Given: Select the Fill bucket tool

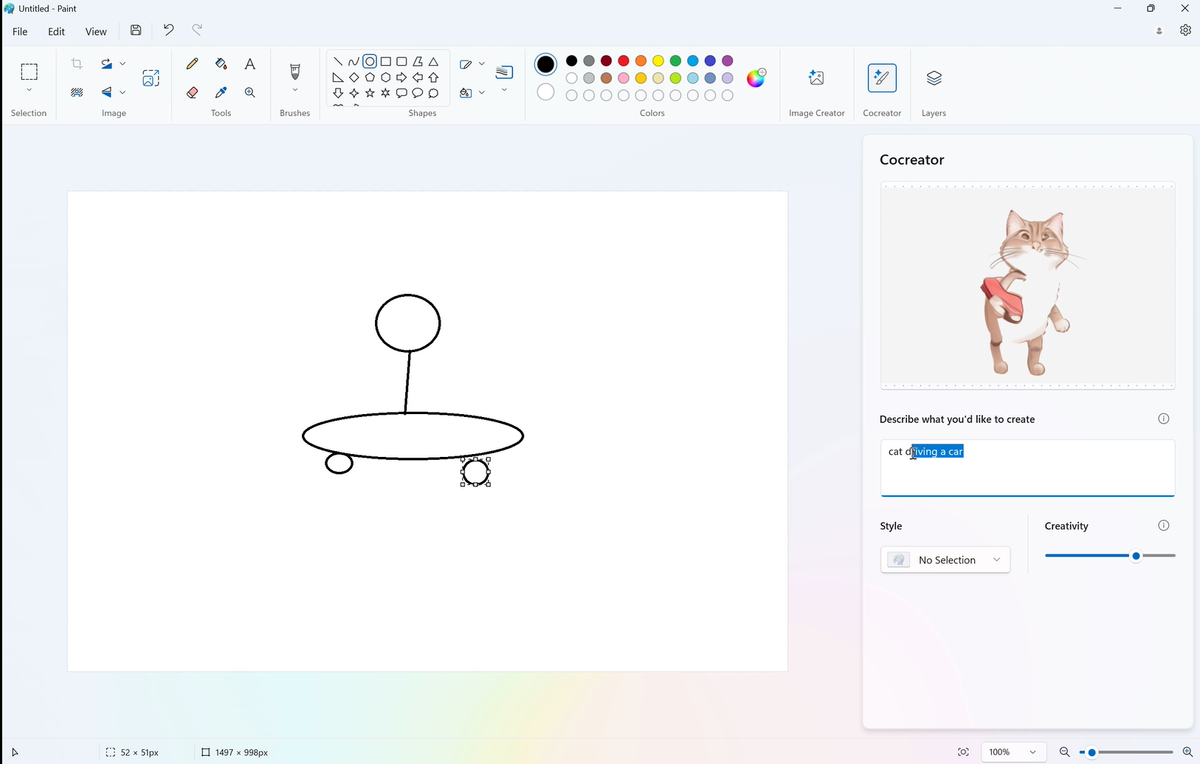Looking at the screenshot, I should point(221,64).
